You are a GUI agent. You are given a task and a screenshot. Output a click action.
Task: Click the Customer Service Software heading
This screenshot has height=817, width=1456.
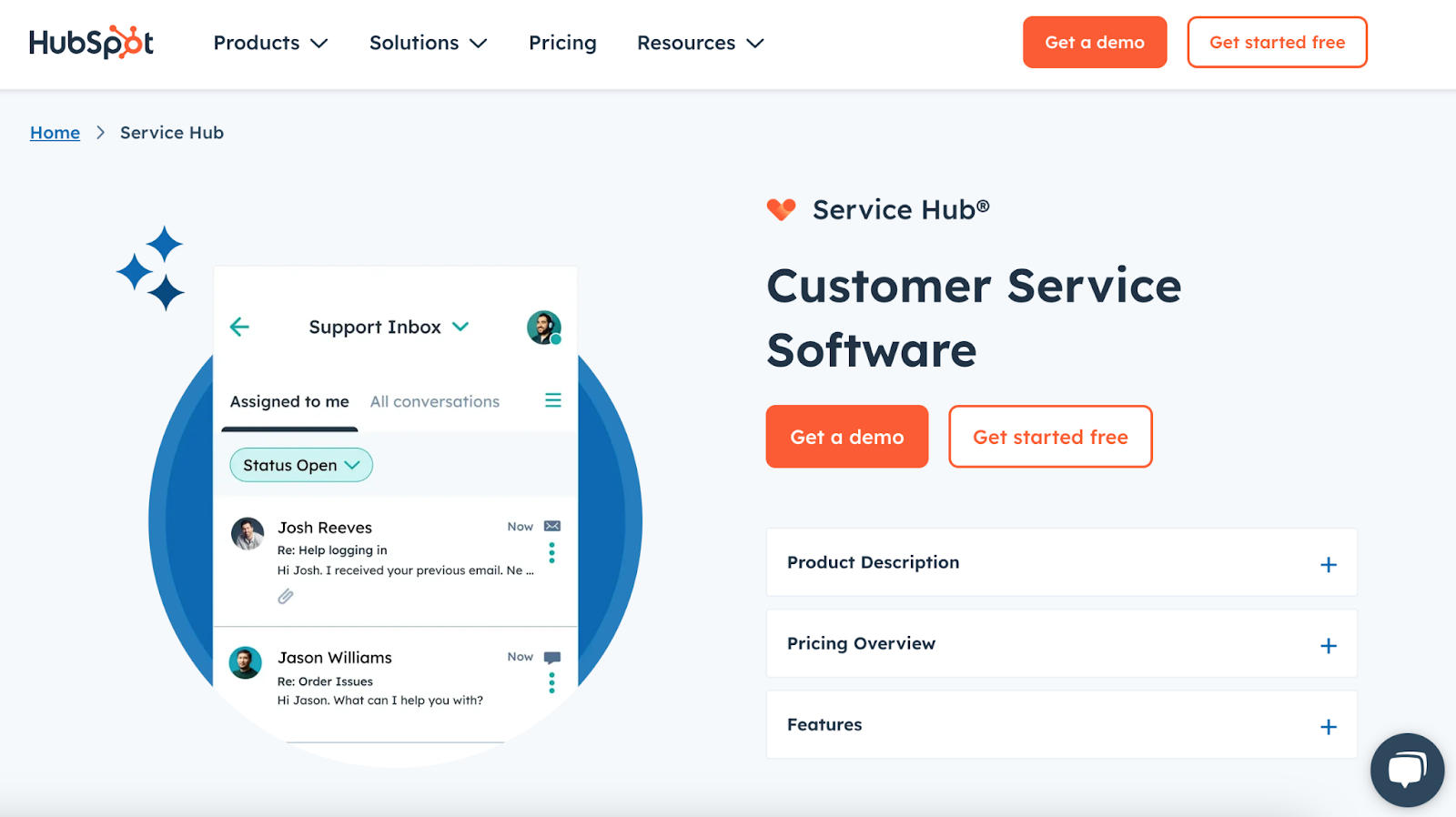tap(974, 318)
